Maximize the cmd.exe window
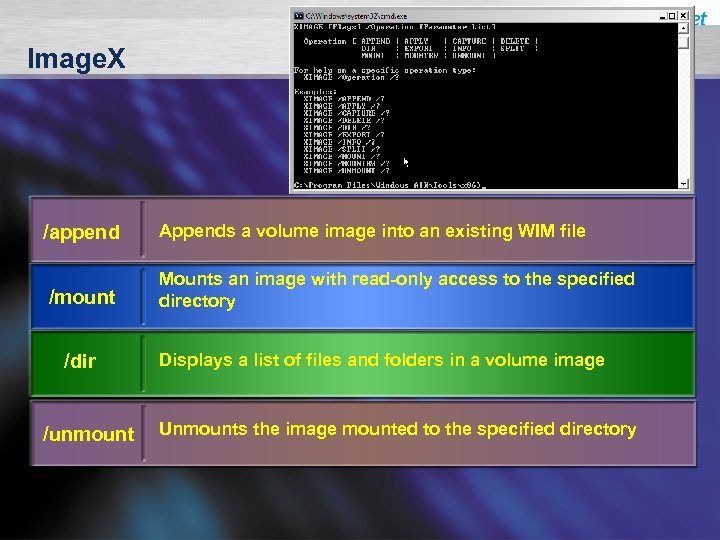Image resolution: width=720 pixels, height=540 pixels. coord(673,16)
